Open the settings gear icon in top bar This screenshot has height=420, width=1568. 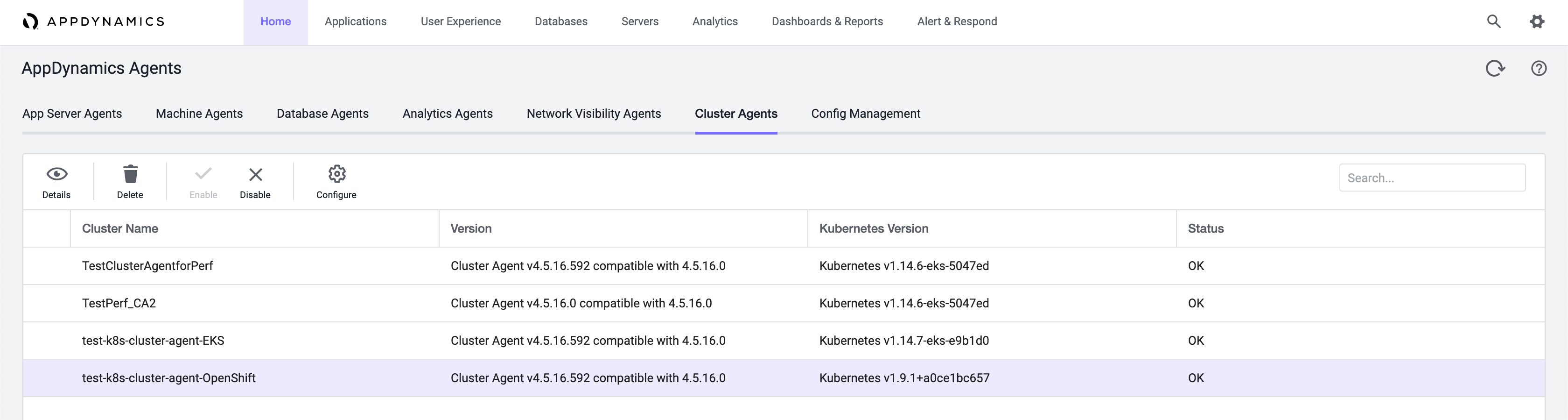tap(1537, 21)
